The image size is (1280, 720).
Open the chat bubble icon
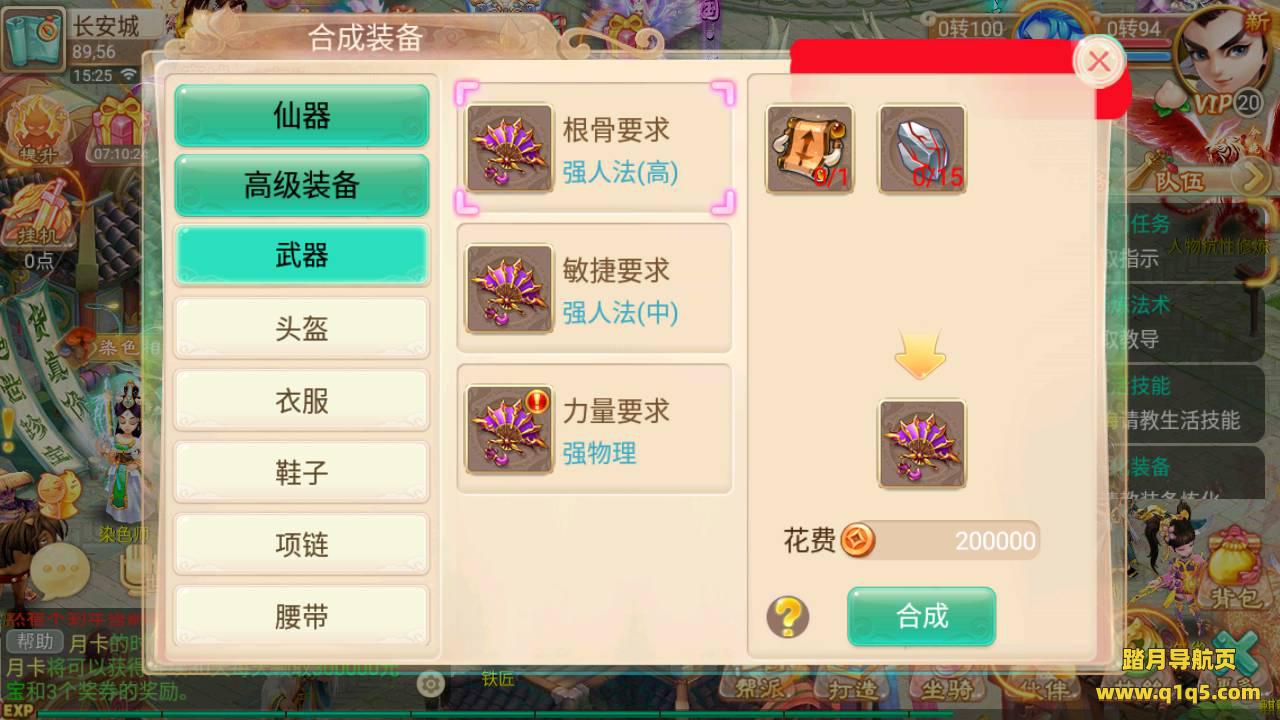point(60,570)
